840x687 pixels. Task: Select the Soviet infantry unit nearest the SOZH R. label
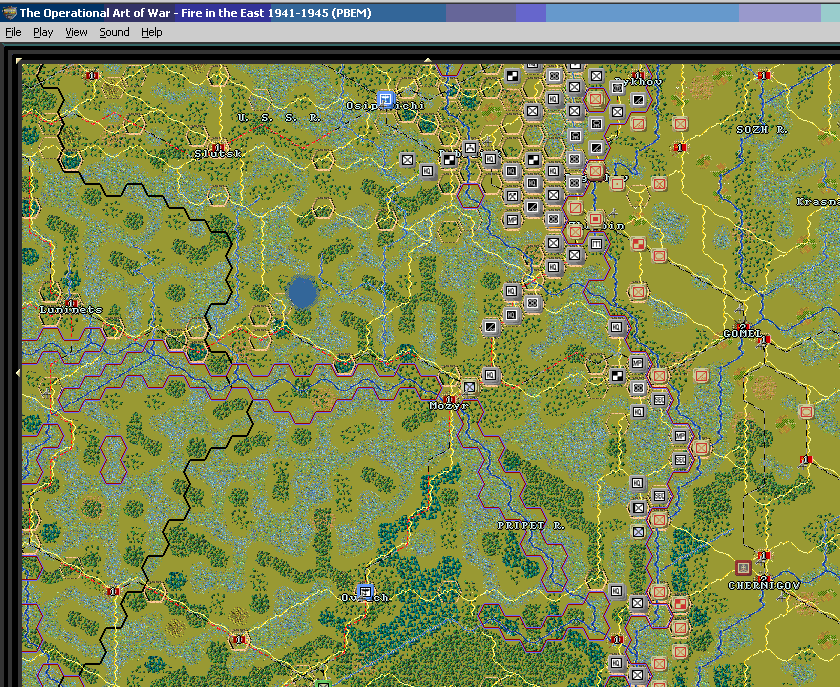pyautogui.click(x=680, y=124)
